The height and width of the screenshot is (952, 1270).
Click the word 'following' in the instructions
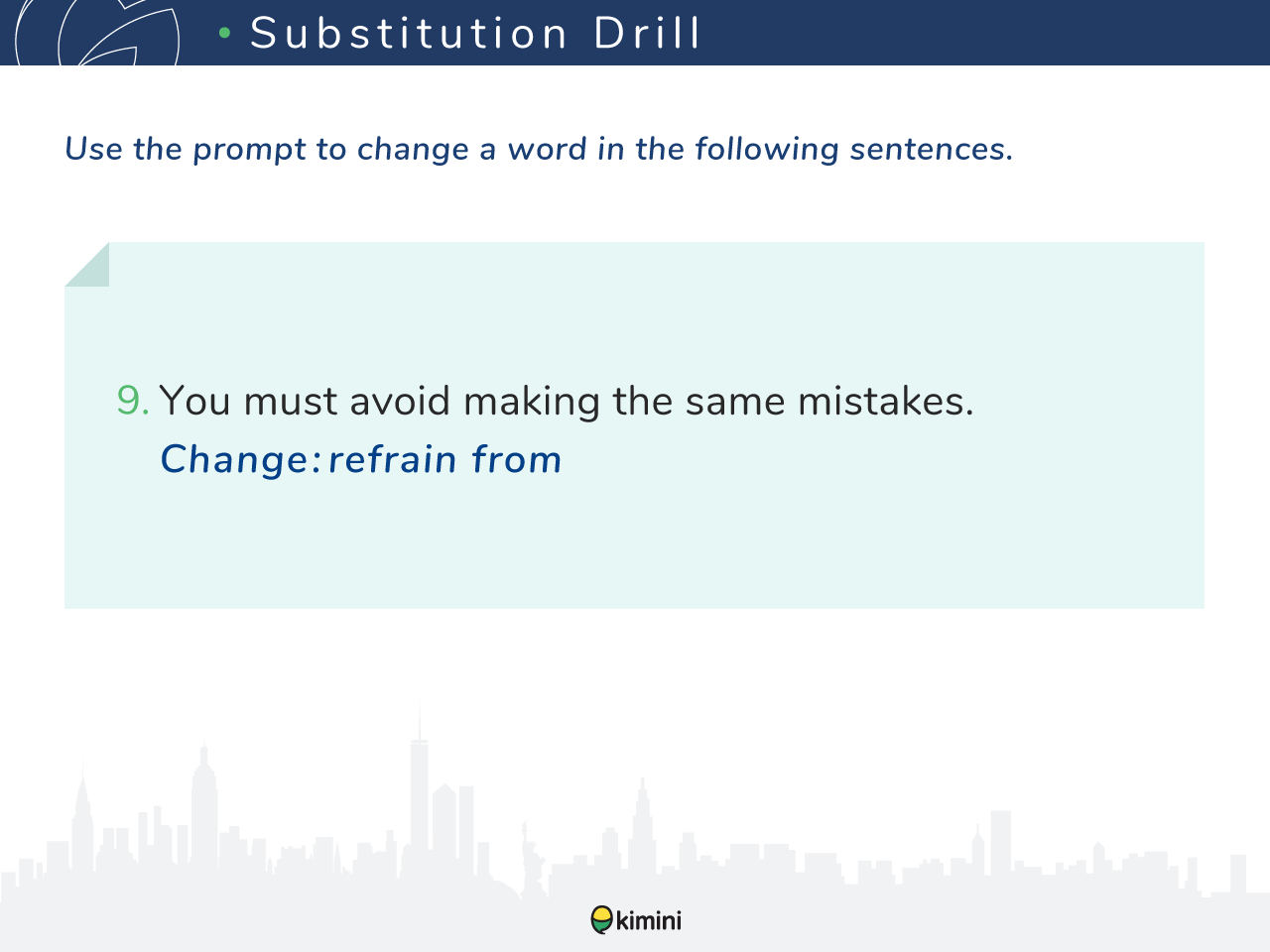point(767,150)
